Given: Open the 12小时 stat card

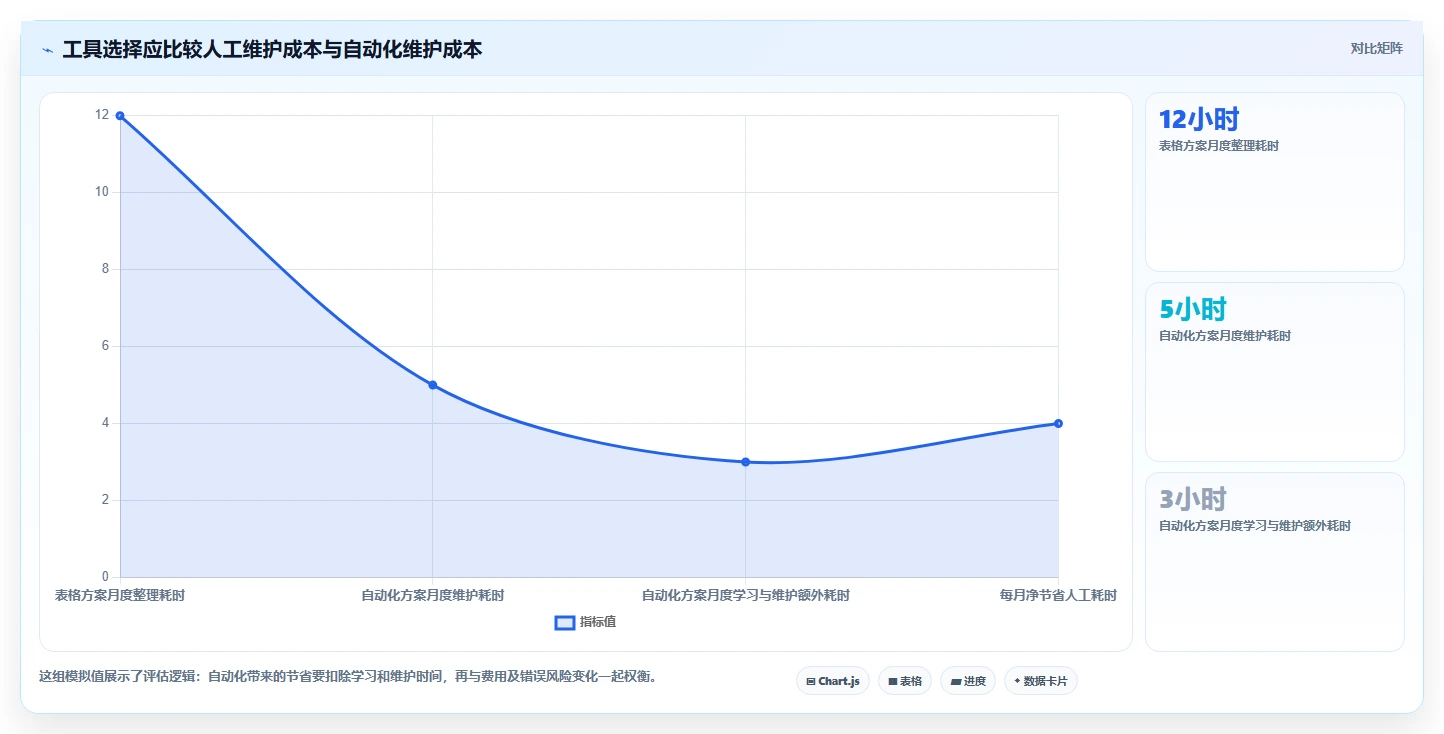Looking at the screenshot, I should pos(1275,182).
